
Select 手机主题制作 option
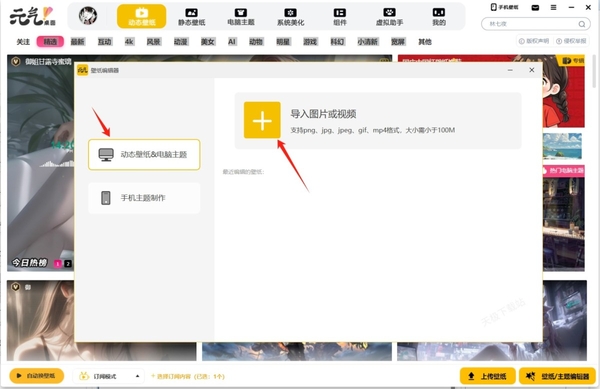[144, 198]
